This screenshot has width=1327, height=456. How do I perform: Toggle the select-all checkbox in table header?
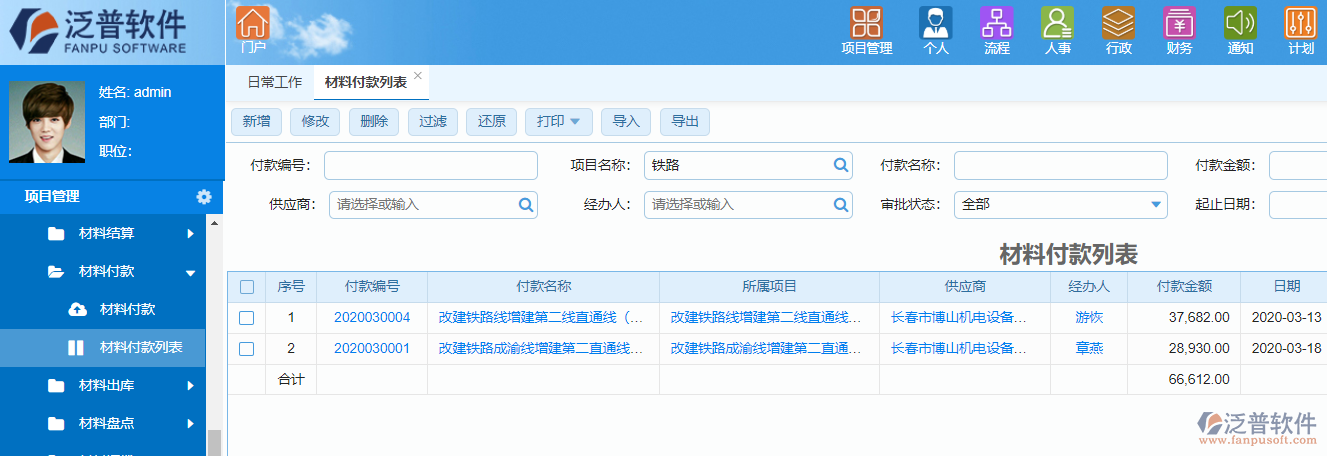click(x=246, y=287)
